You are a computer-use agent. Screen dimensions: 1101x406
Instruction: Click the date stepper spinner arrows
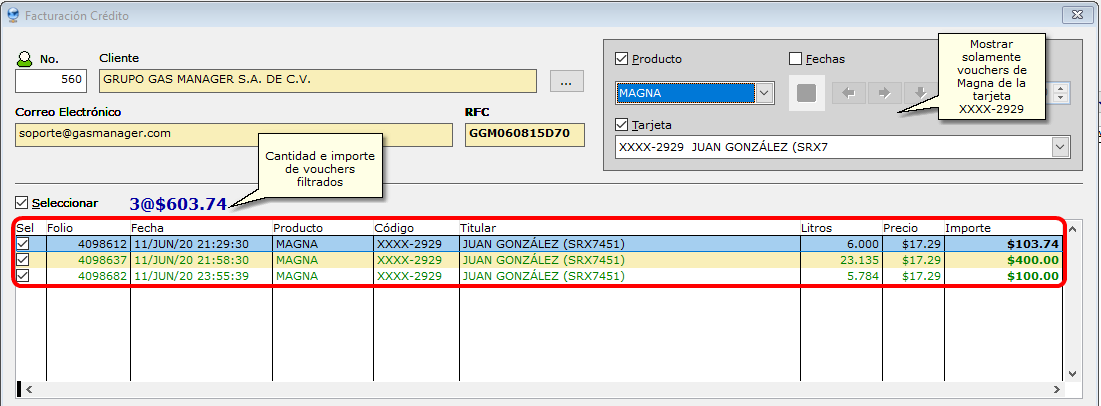[1062, 93]
